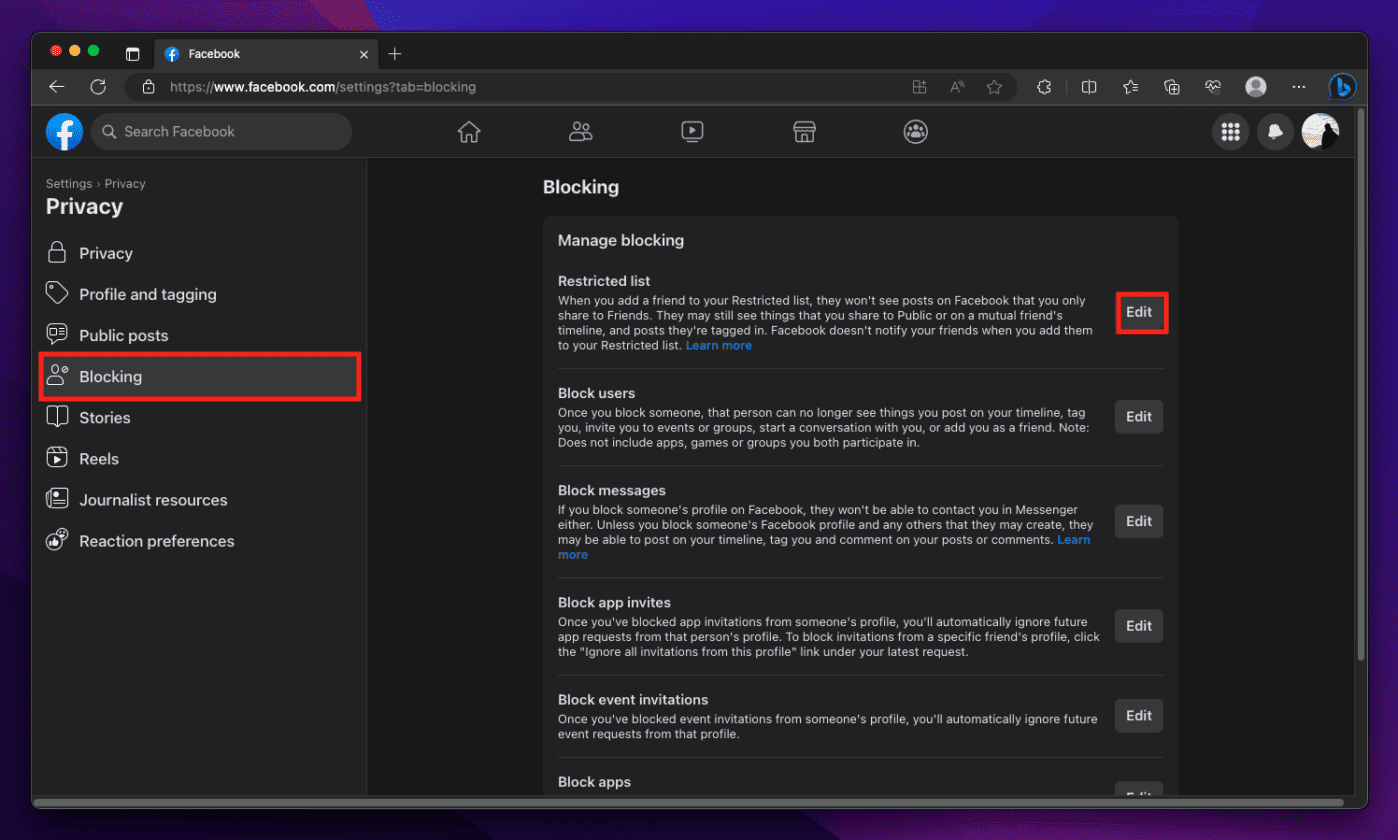Click Edit next to Block users
This screenshot has width=1398, height=840.
tap(1139, 417)
